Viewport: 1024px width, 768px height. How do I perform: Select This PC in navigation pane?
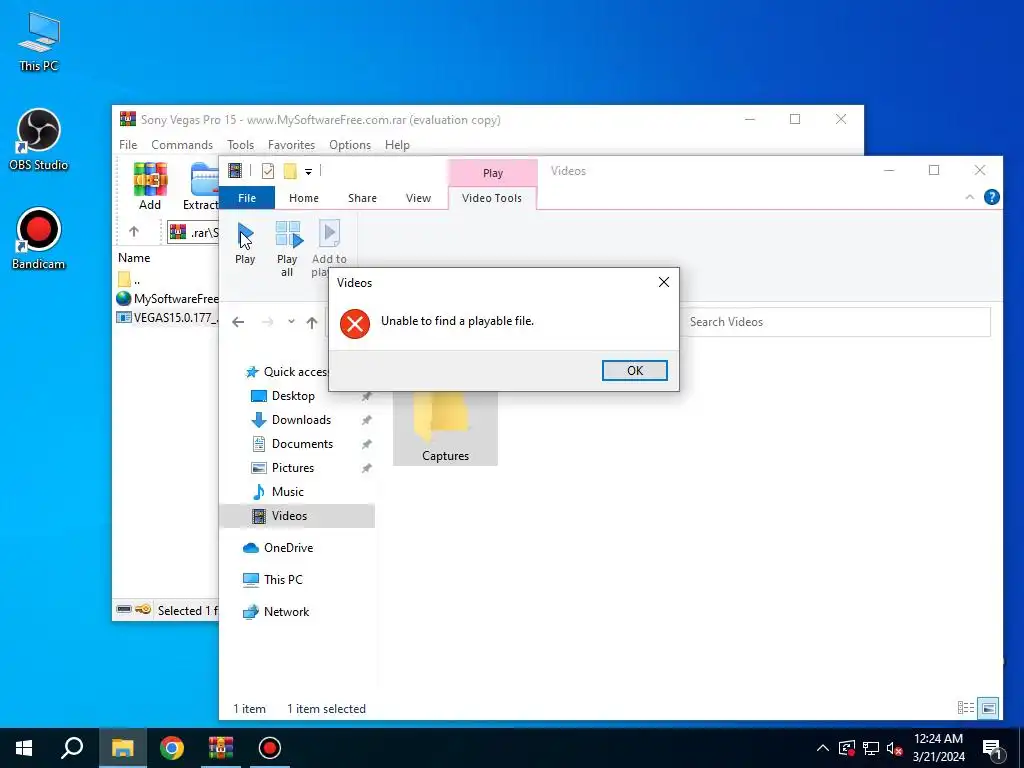(283, 580)
